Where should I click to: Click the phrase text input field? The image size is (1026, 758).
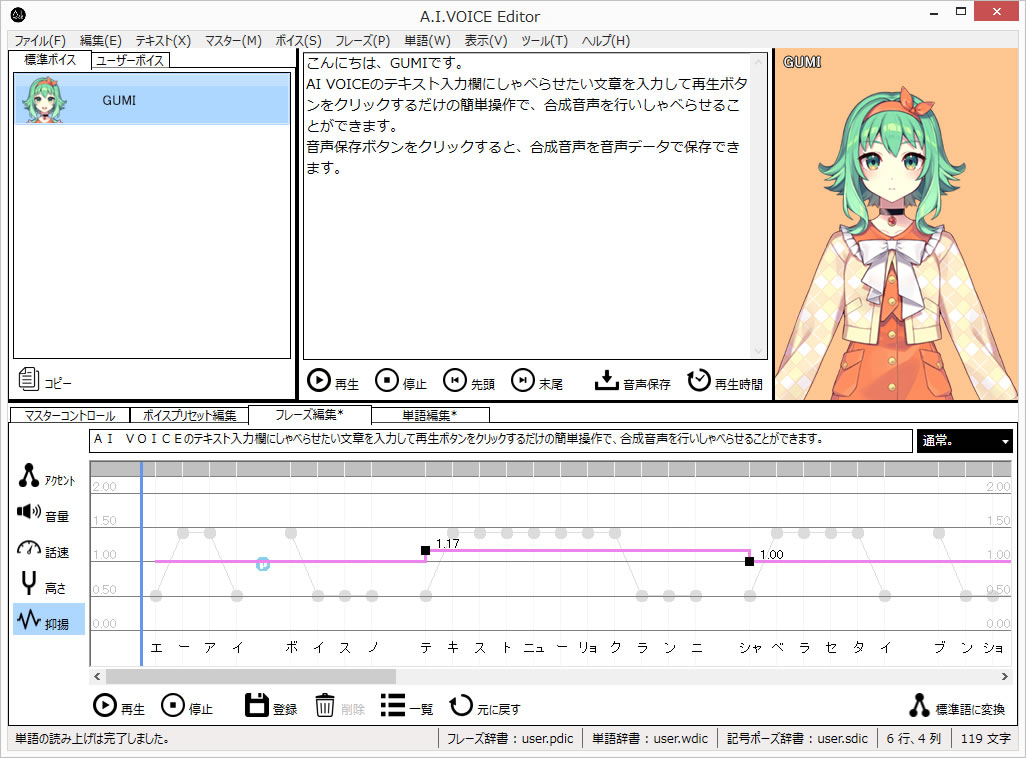click(501, 441)
